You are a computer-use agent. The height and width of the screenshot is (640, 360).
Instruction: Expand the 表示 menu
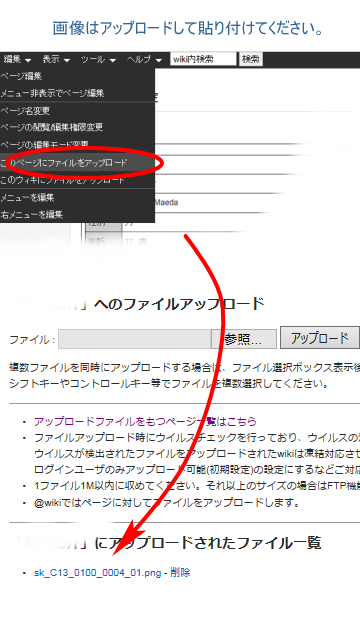[56, 59]
